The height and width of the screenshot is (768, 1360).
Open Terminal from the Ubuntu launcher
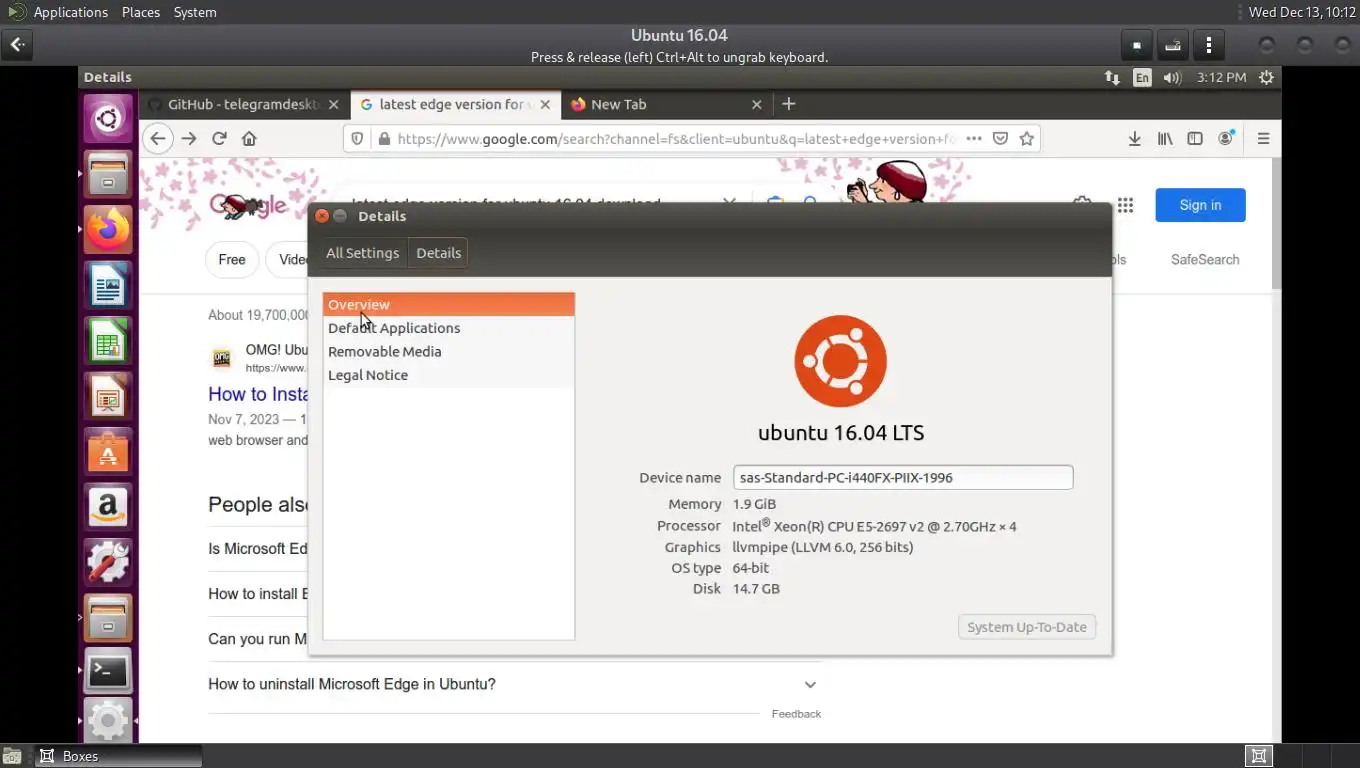[x=108, y=672]
